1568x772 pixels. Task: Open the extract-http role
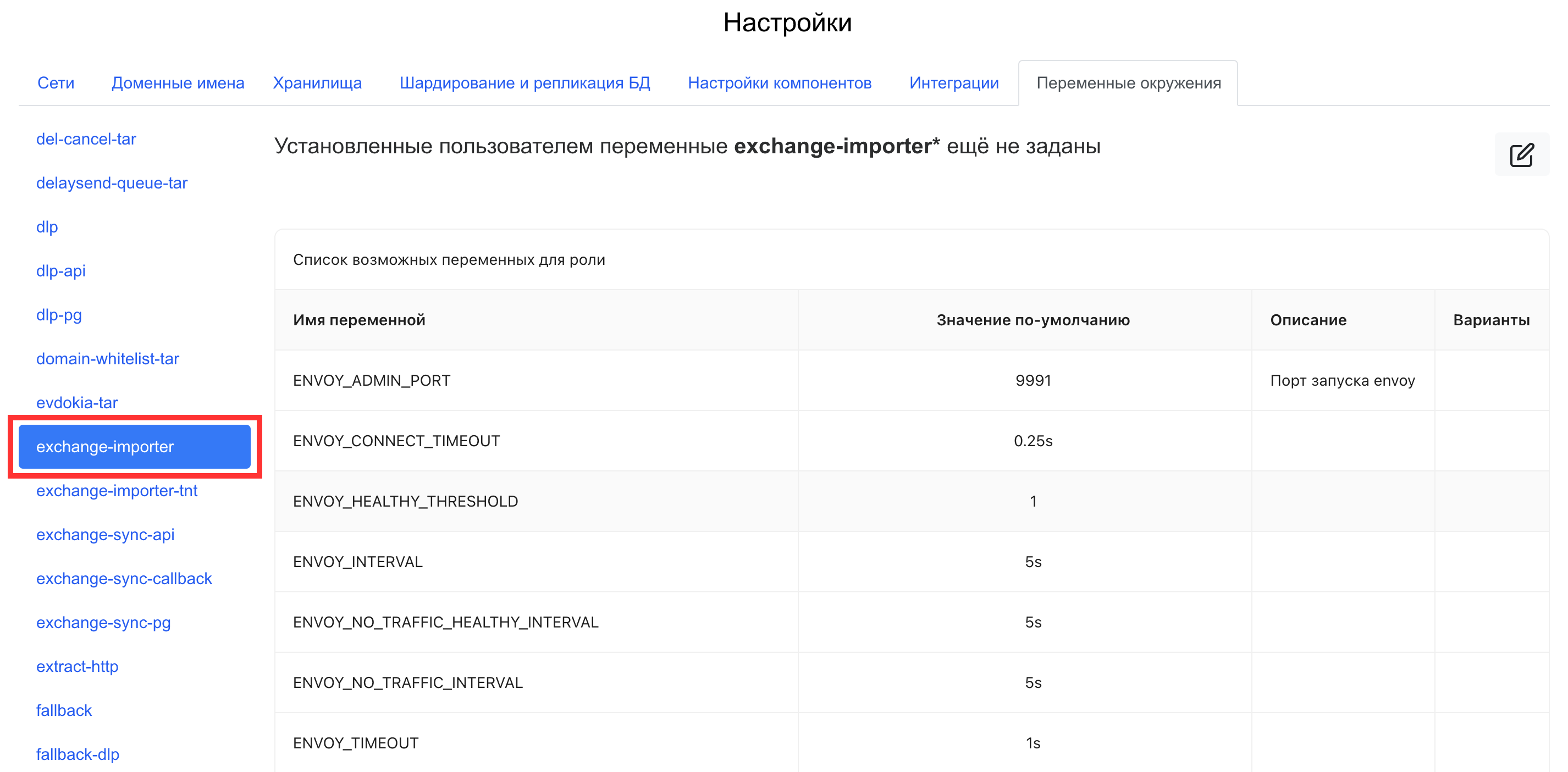click(77, 666)
